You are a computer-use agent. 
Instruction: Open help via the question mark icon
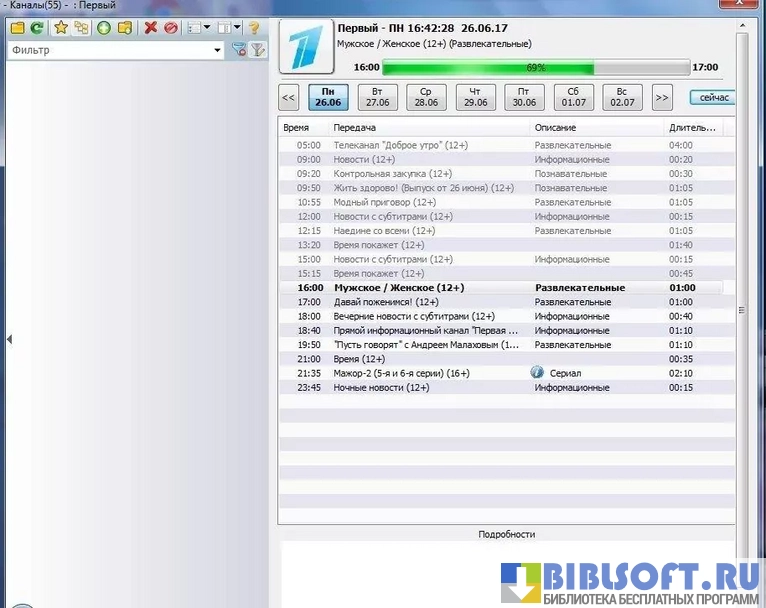tap(254, 28)
